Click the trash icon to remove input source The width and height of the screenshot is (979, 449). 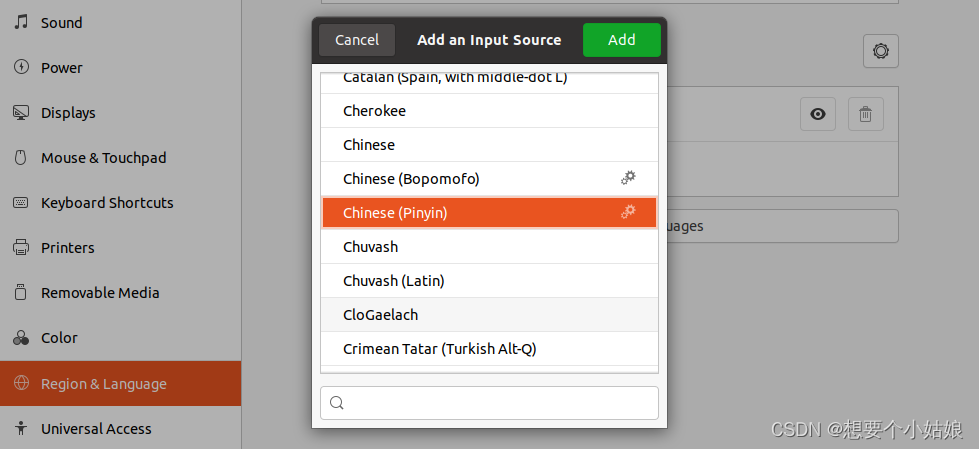(x=865, y=114)
